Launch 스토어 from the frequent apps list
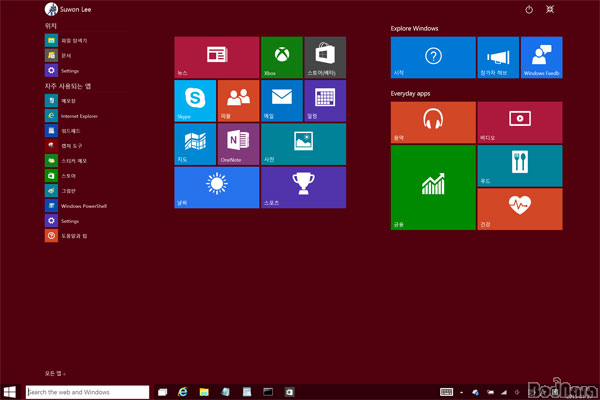The image size is (600, 400). tap(60, 176)
